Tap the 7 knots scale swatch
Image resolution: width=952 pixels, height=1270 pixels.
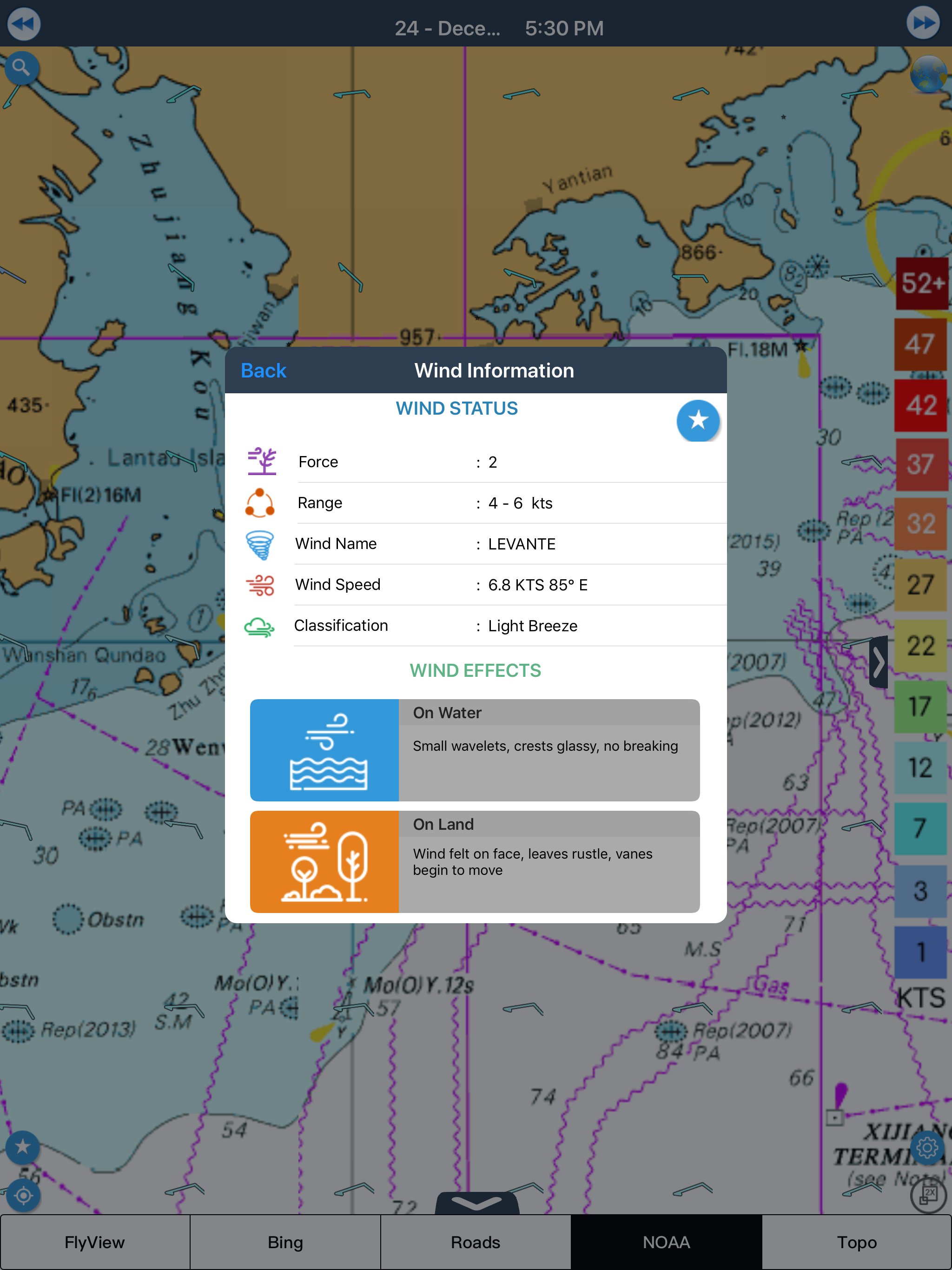click(x=920, y=829)
